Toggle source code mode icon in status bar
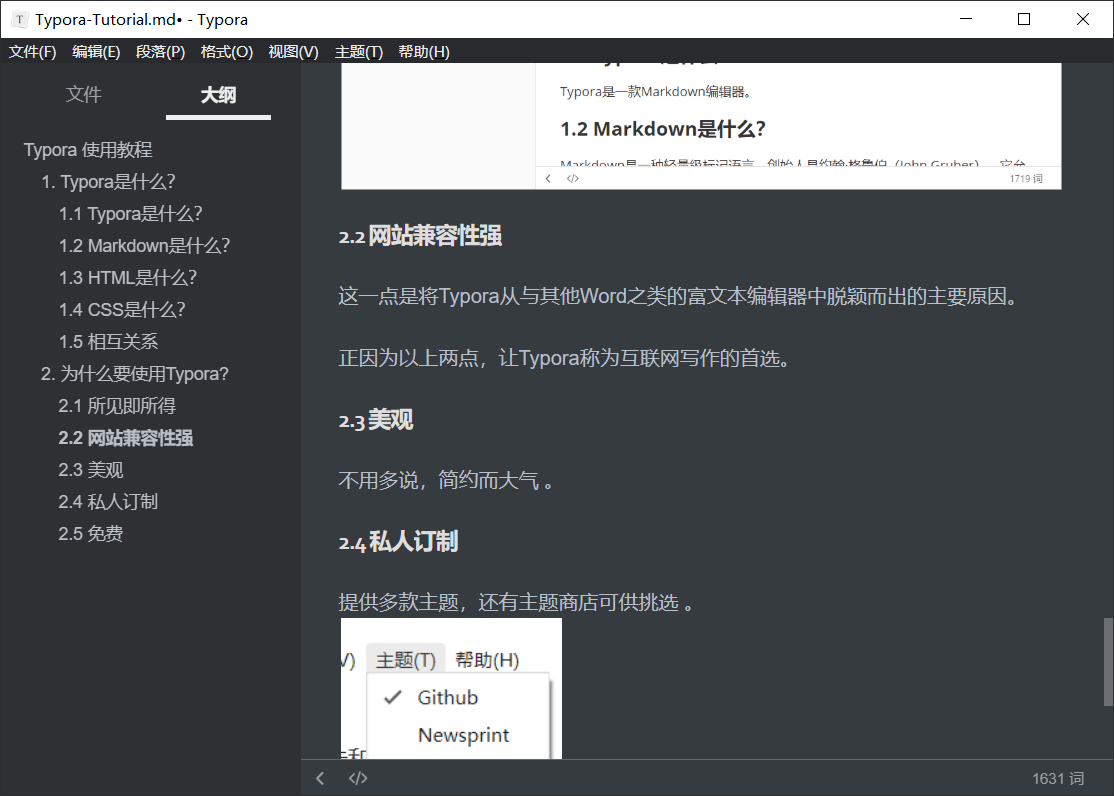1114x796 pixels. (358, 778)
